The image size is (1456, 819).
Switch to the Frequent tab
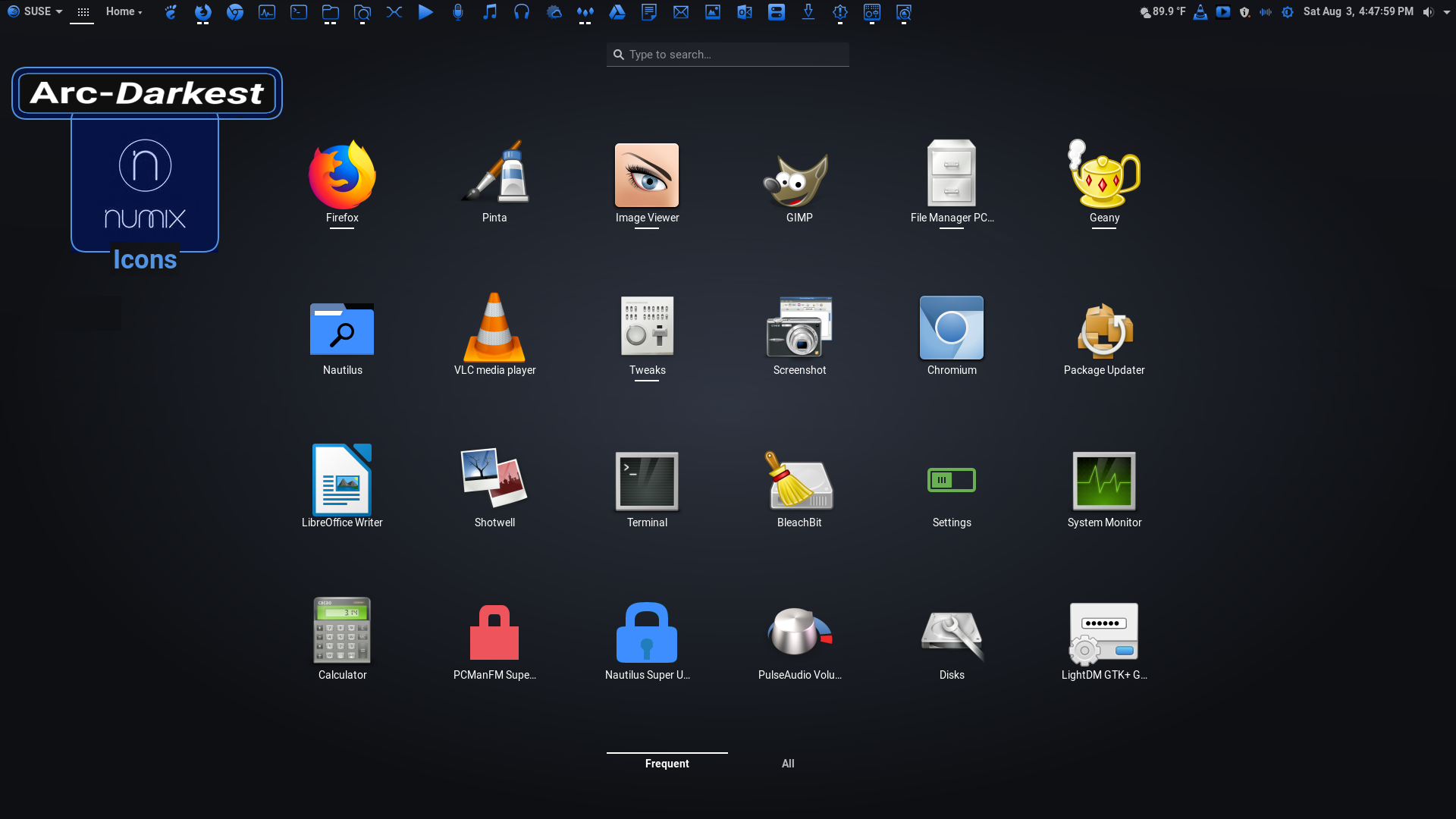click(x=667, y=764)
